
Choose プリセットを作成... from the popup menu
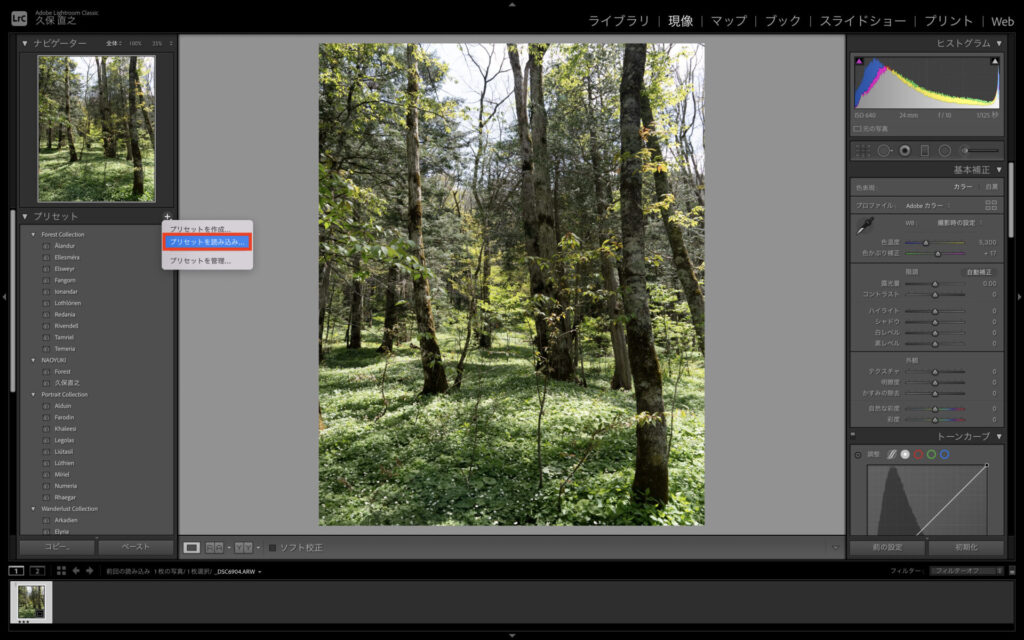[x=200, y=229]
